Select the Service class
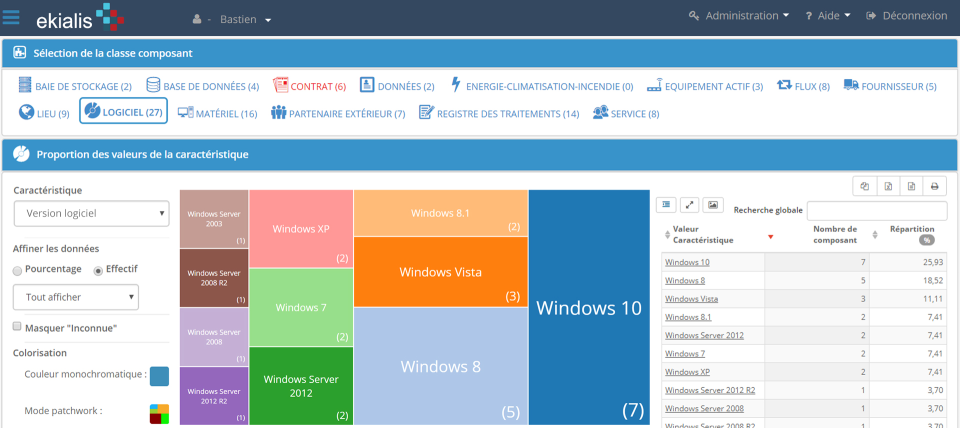 coord(626,113)
